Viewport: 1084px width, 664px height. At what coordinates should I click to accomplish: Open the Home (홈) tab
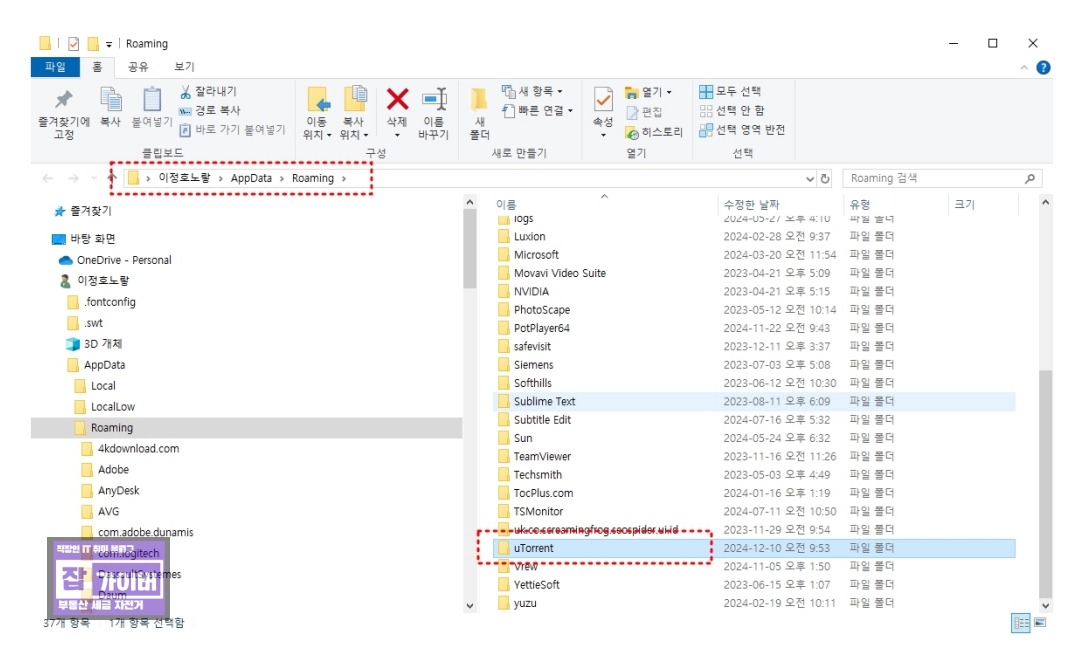(97, 66)
